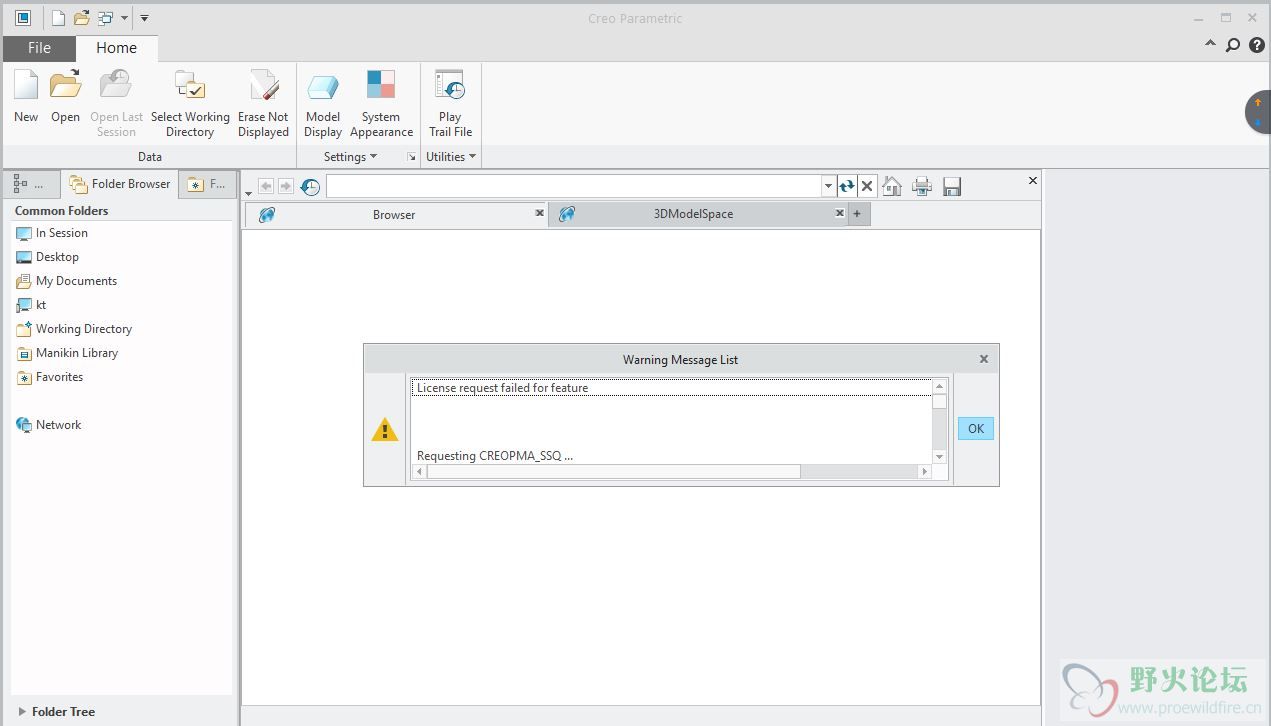Select 'Requesting CREOPMA_SSQ ...' message line
The width and height of the screenshot is (1271, 726).
[x=495, y=456]
